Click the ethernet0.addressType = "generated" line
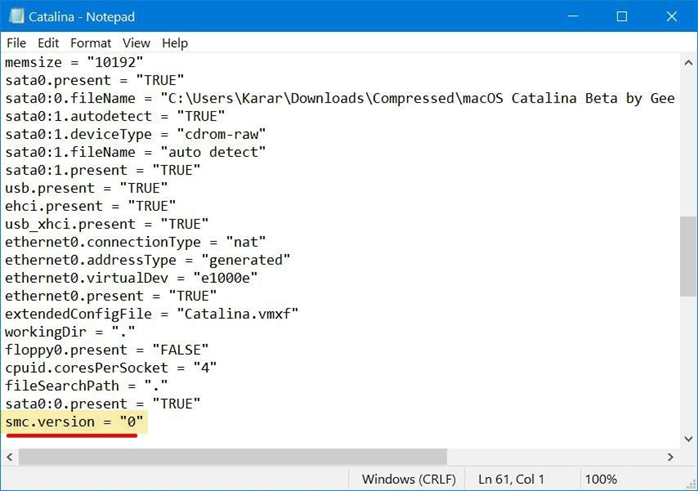 tap(148, 260)
